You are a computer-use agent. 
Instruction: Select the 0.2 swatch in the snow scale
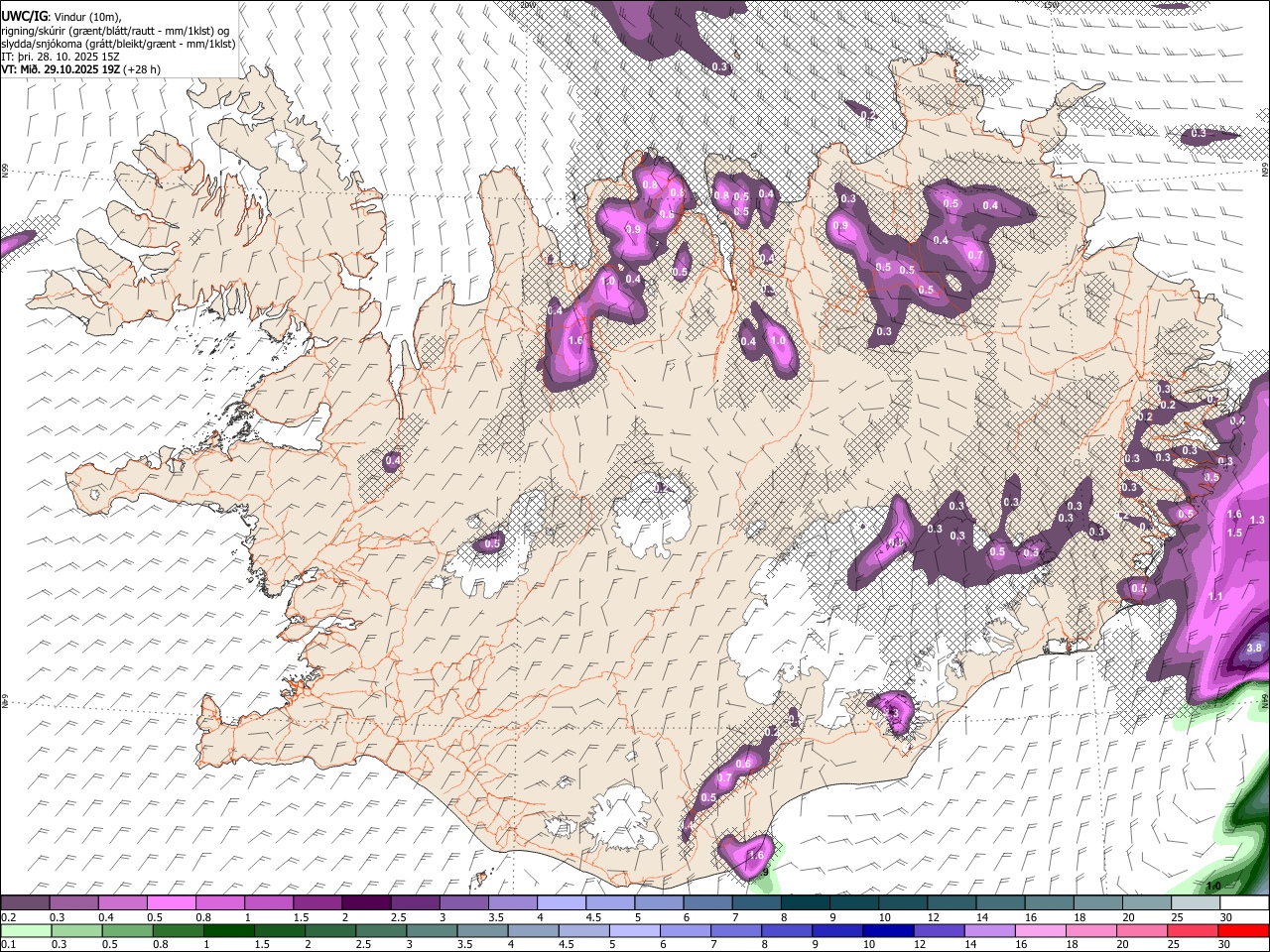[25, 903]
